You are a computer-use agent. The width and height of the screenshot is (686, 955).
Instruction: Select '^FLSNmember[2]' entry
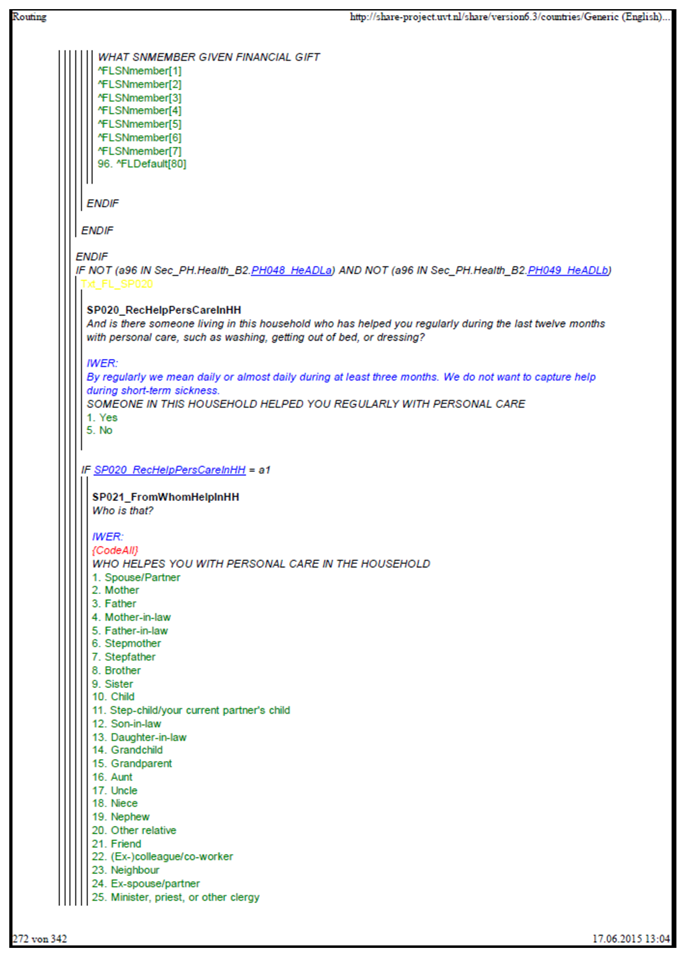140,85
